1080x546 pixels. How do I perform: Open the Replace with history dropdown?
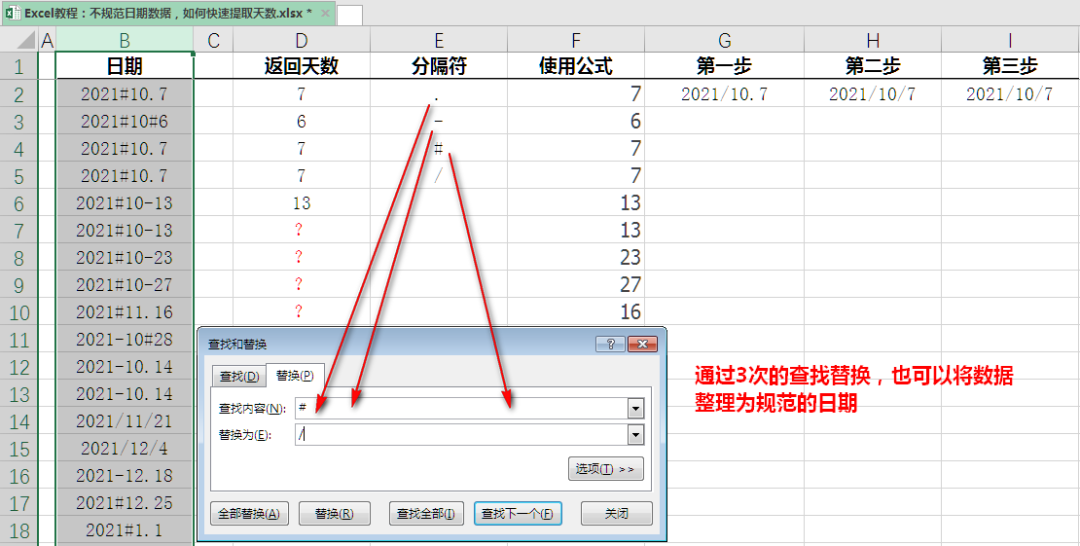tap(636, 434)
